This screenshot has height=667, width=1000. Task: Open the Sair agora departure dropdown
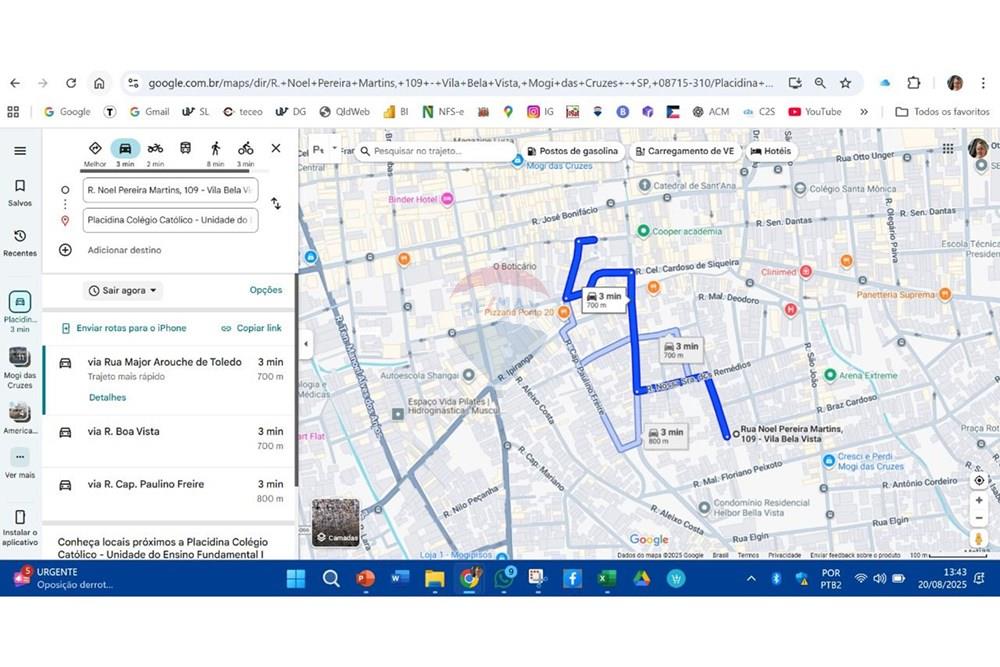tap(123, 291)
